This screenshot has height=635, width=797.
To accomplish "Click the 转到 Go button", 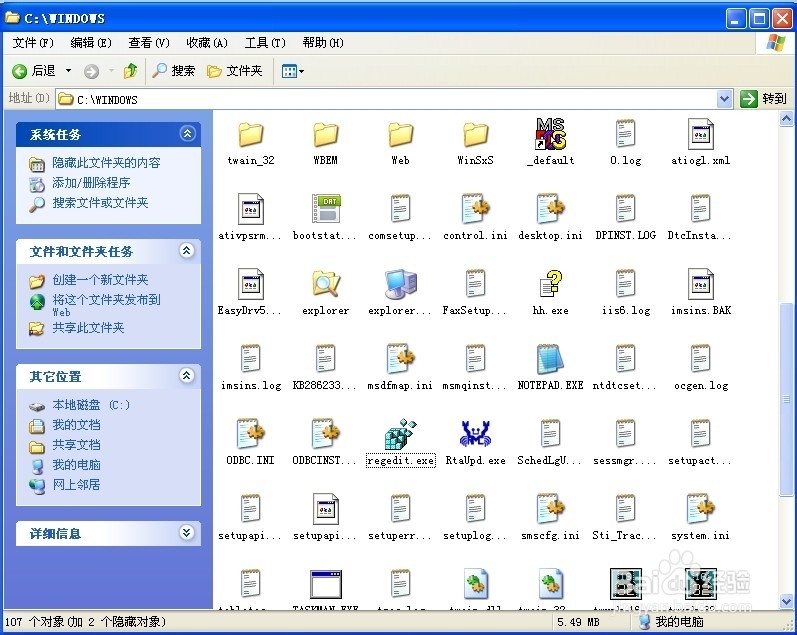I will [x=763, y=99].
